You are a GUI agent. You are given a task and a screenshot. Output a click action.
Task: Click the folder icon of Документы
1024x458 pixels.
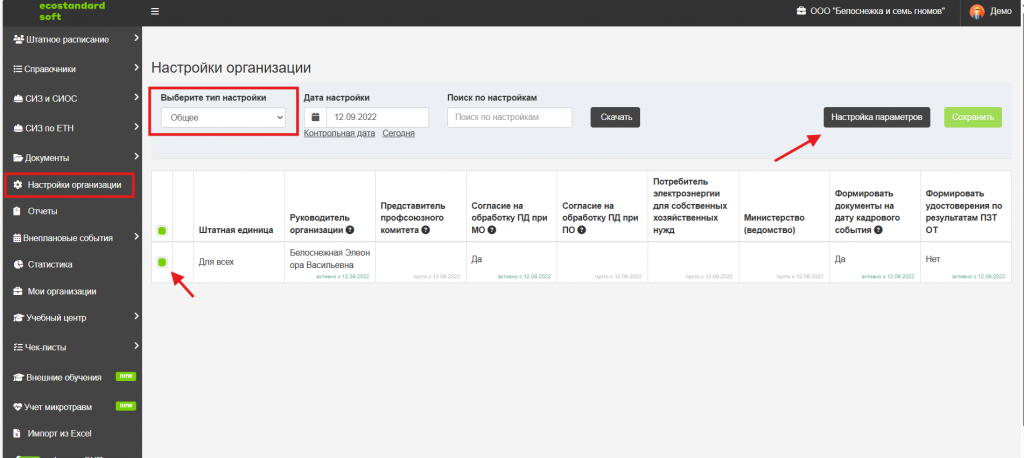(18, 157)
